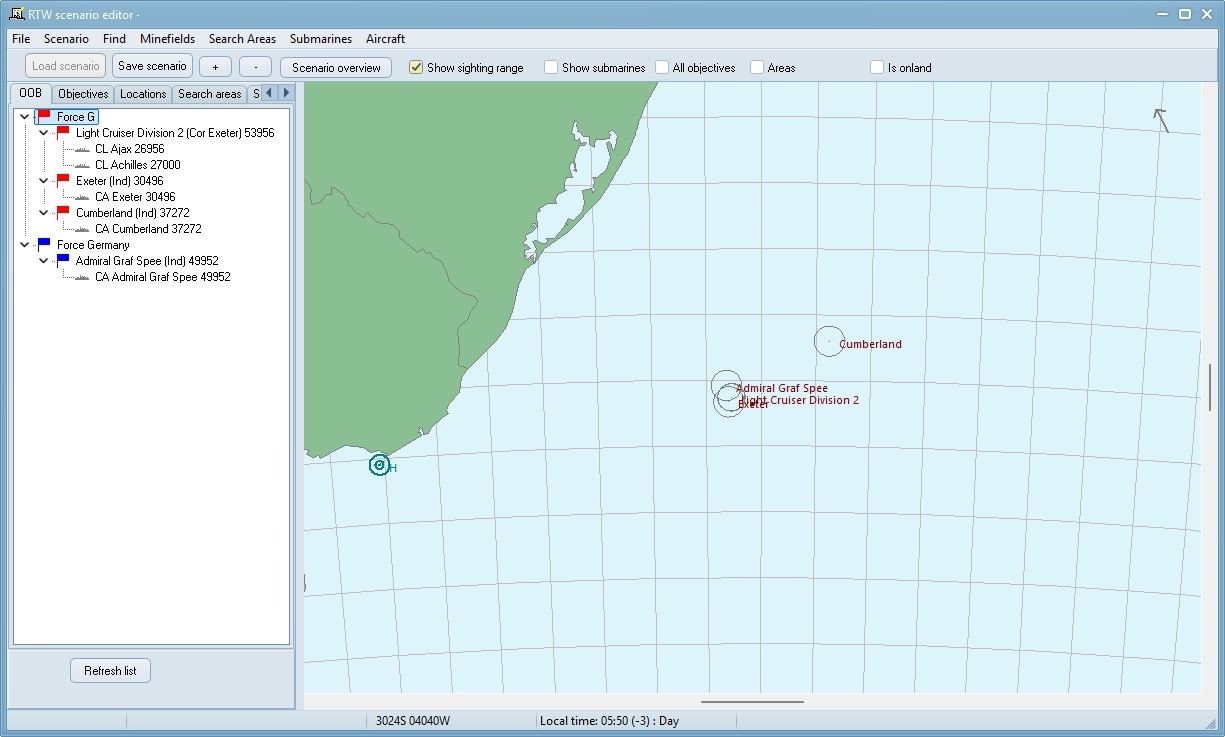Tick the All objectives checkbox
The width and height of the screenshot is (1225, 737).
[662, 68]
